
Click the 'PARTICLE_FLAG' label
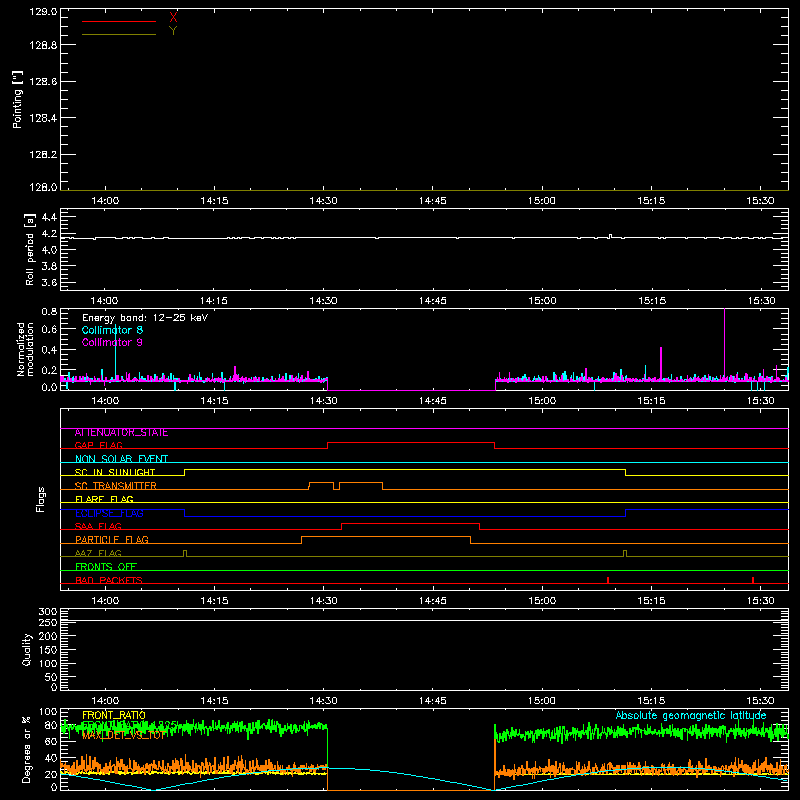pyautogui.click(x=112, y=539)
